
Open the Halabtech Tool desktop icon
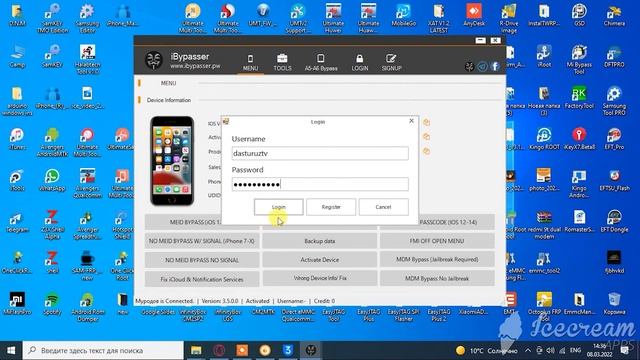[87, 60]
